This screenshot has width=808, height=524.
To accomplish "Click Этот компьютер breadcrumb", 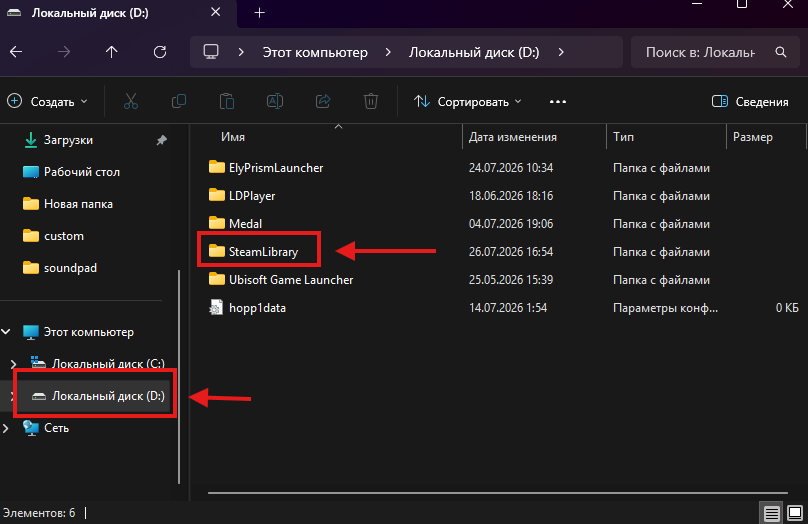I will click(x=315, y=52).
